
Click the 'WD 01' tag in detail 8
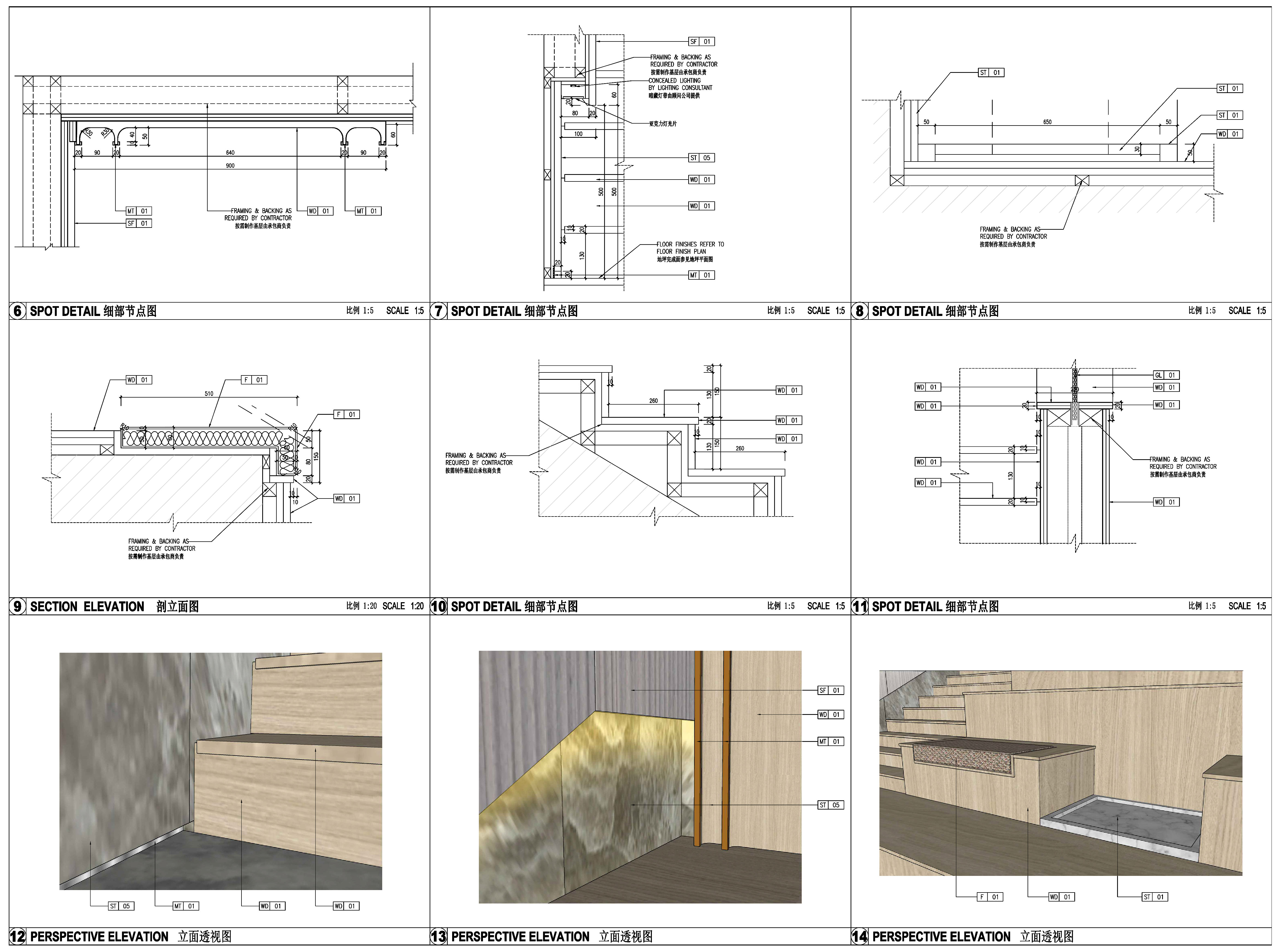tap(1229, 134)
